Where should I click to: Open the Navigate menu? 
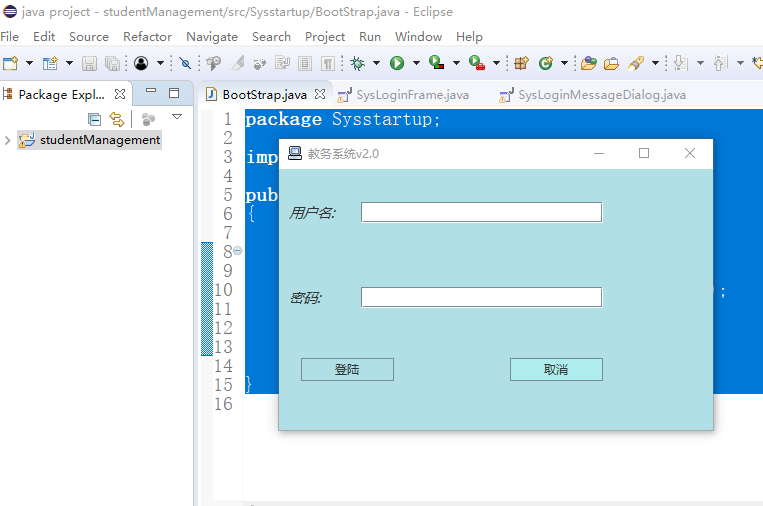(212, 37)
